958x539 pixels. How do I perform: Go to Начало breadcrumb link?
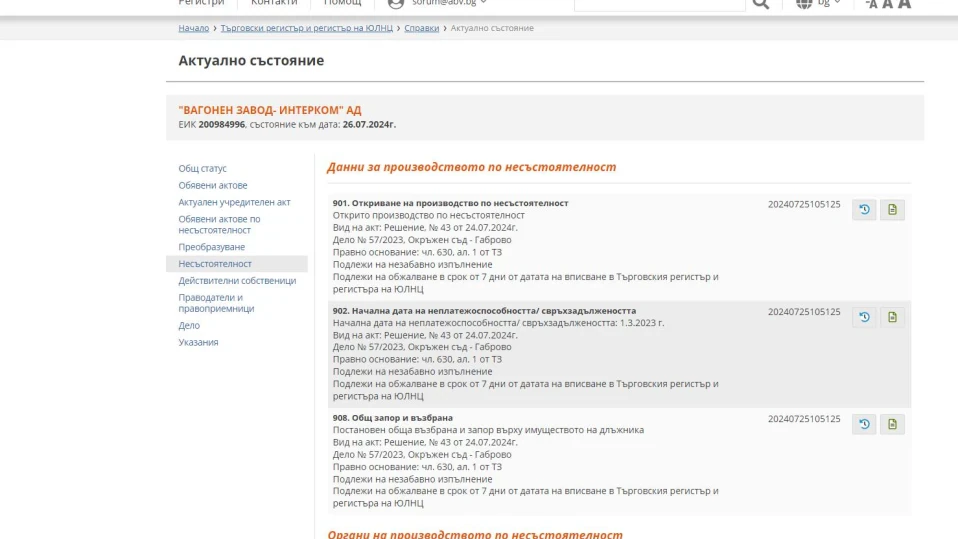pyautogui.click(x=194, y=28)
